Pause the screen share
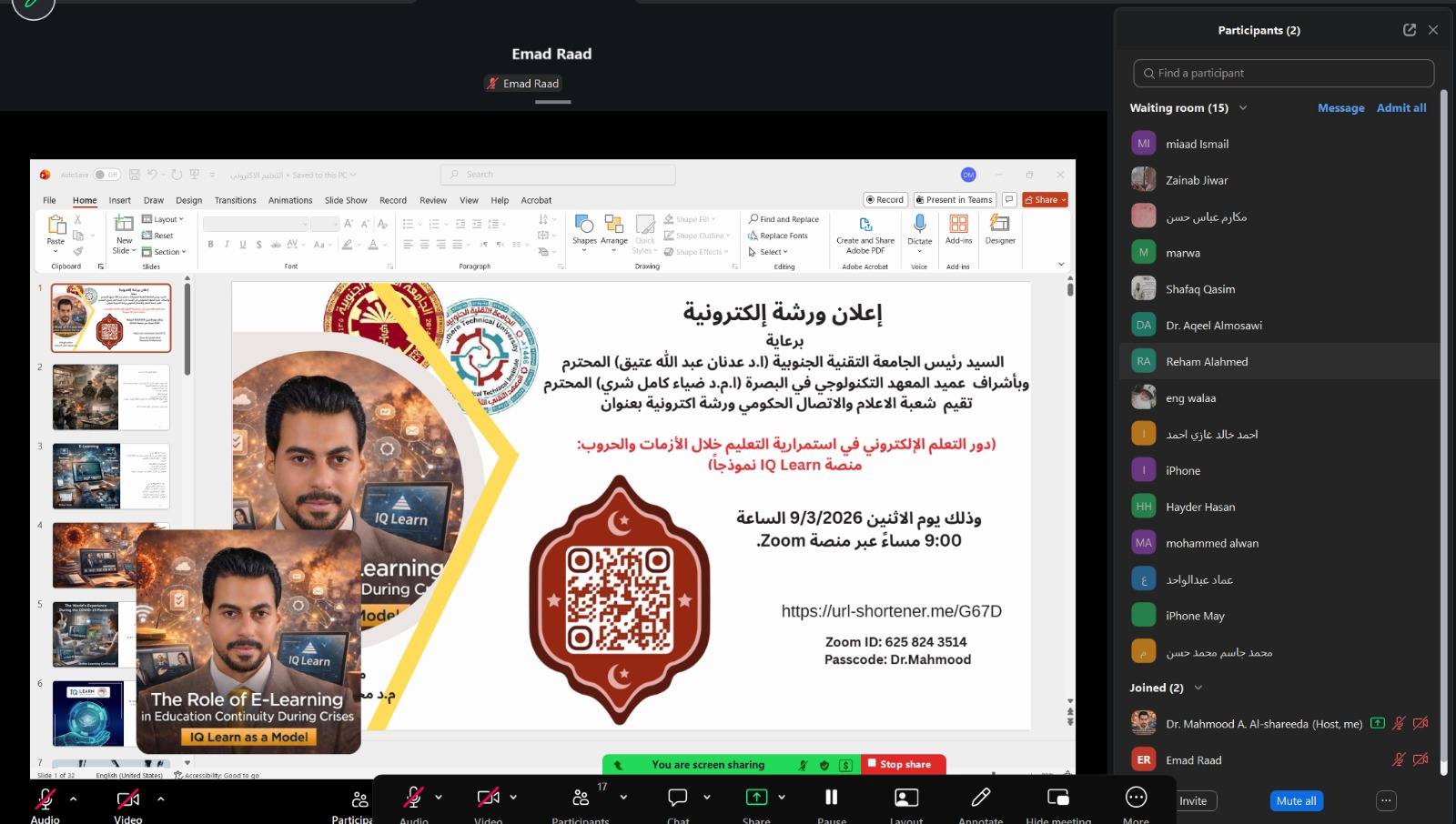Screen dimensions: 1456x824 [x=831, y=798]
